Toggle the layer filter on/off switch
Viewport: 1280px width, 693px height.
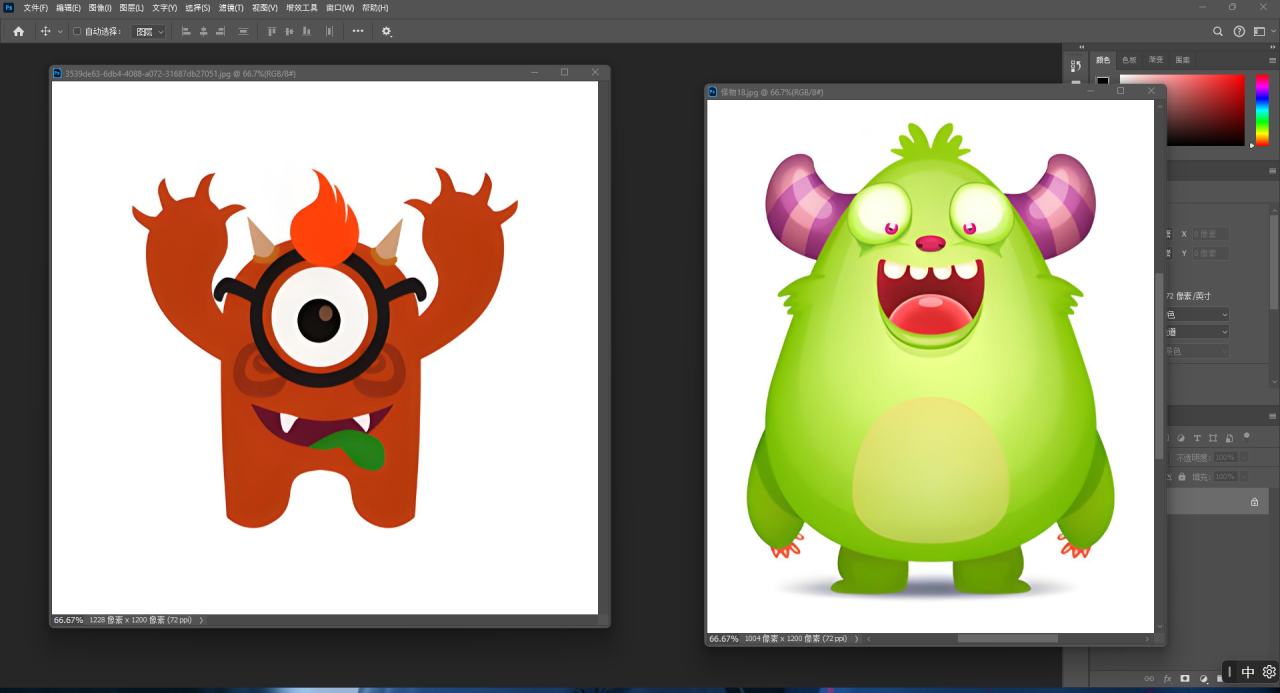1246,436
